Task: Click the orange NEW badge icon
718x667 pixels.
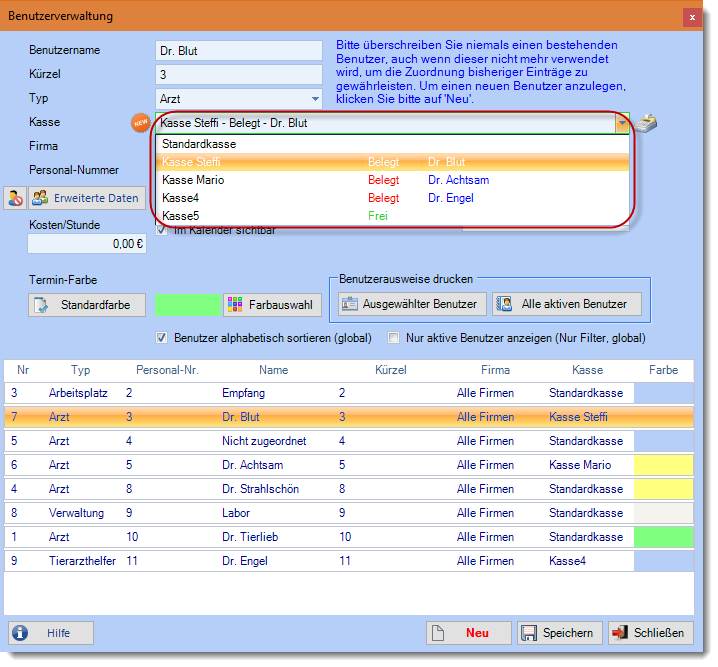Action: pyautogui.click(x=141, y=123)
